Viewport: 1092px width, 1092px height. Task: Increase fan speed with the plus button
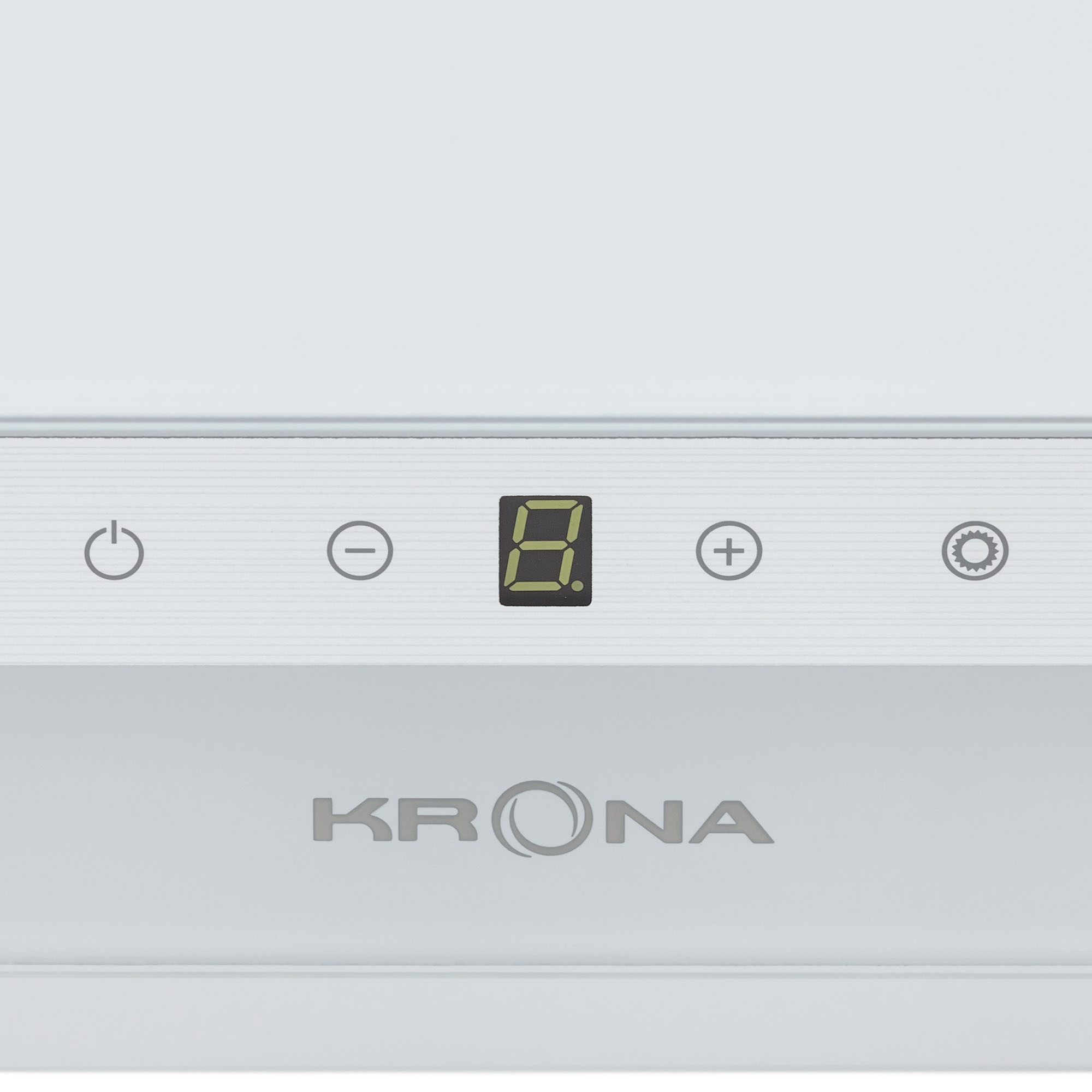[729, 550]
